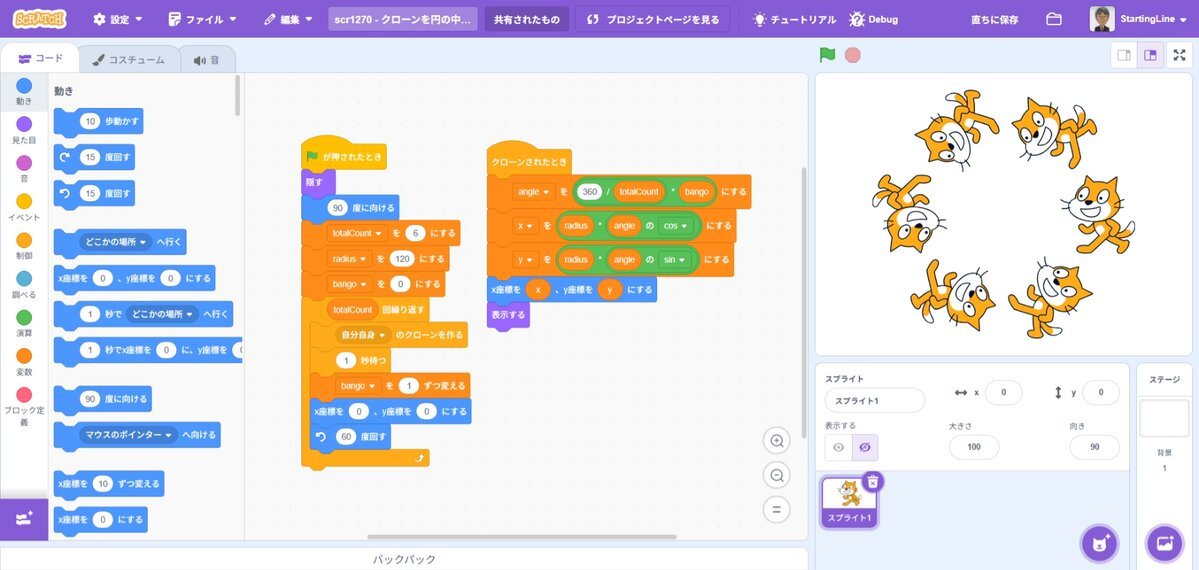
Task: Open the 編集 menu
Action: click(288, 19)
